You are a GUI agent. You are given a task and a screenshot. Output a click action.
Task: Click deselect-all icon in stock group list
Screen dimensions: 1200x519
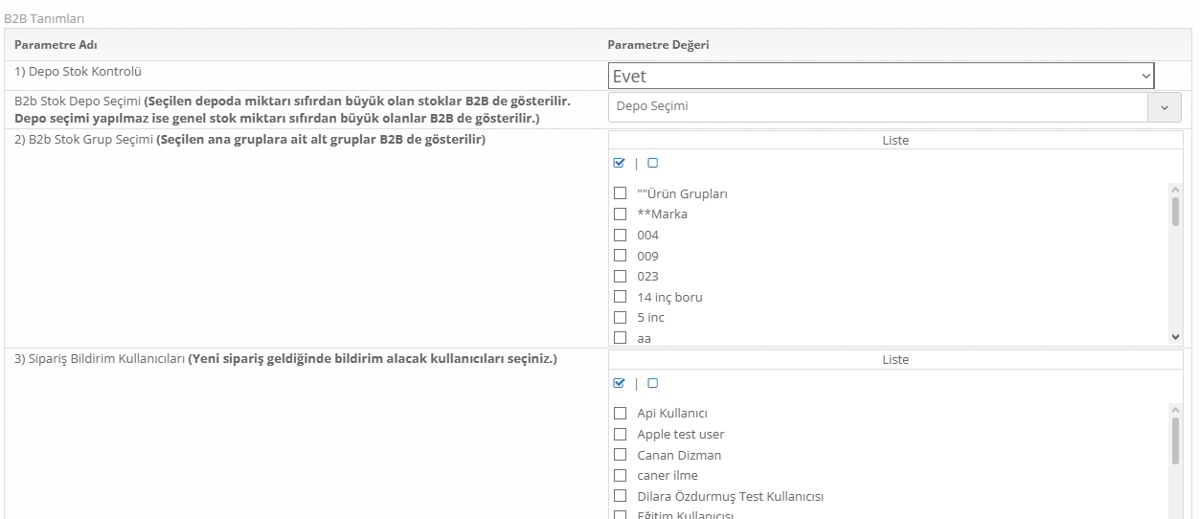653,162
